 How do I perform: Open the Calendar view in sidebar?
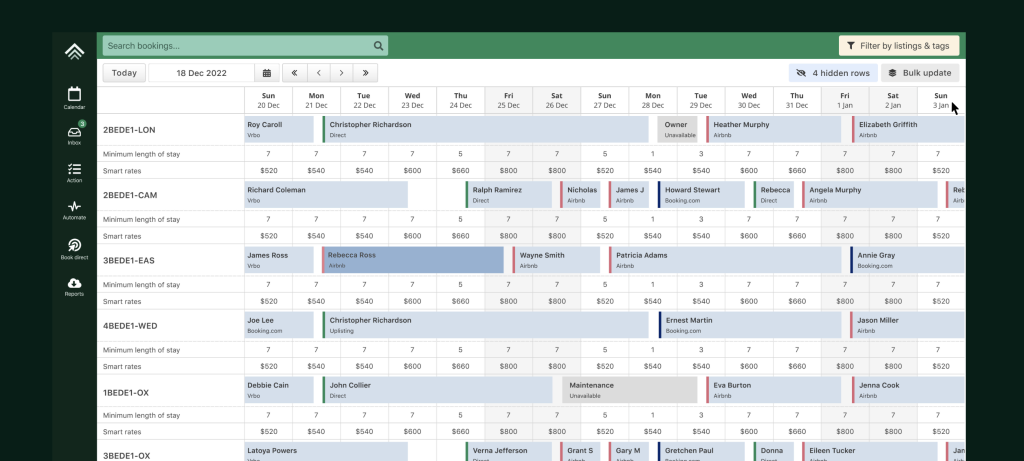point(74,96)
